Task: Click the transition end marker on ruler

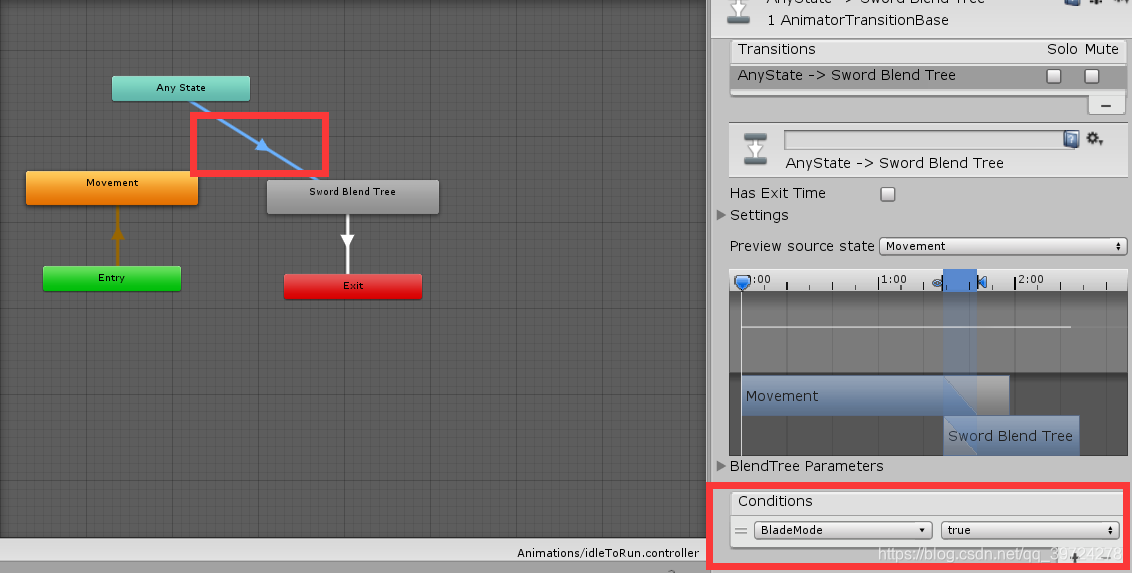Action: coord(982,282)
